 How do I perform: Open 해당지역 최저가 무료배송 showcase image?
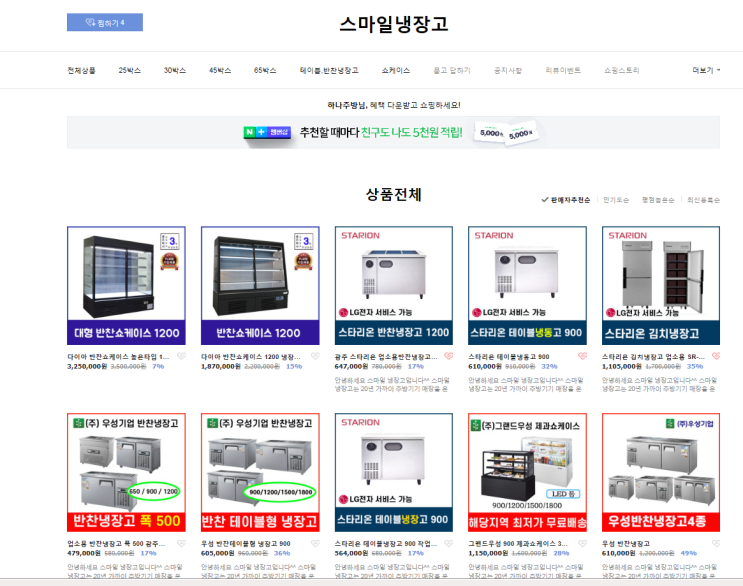527,472
